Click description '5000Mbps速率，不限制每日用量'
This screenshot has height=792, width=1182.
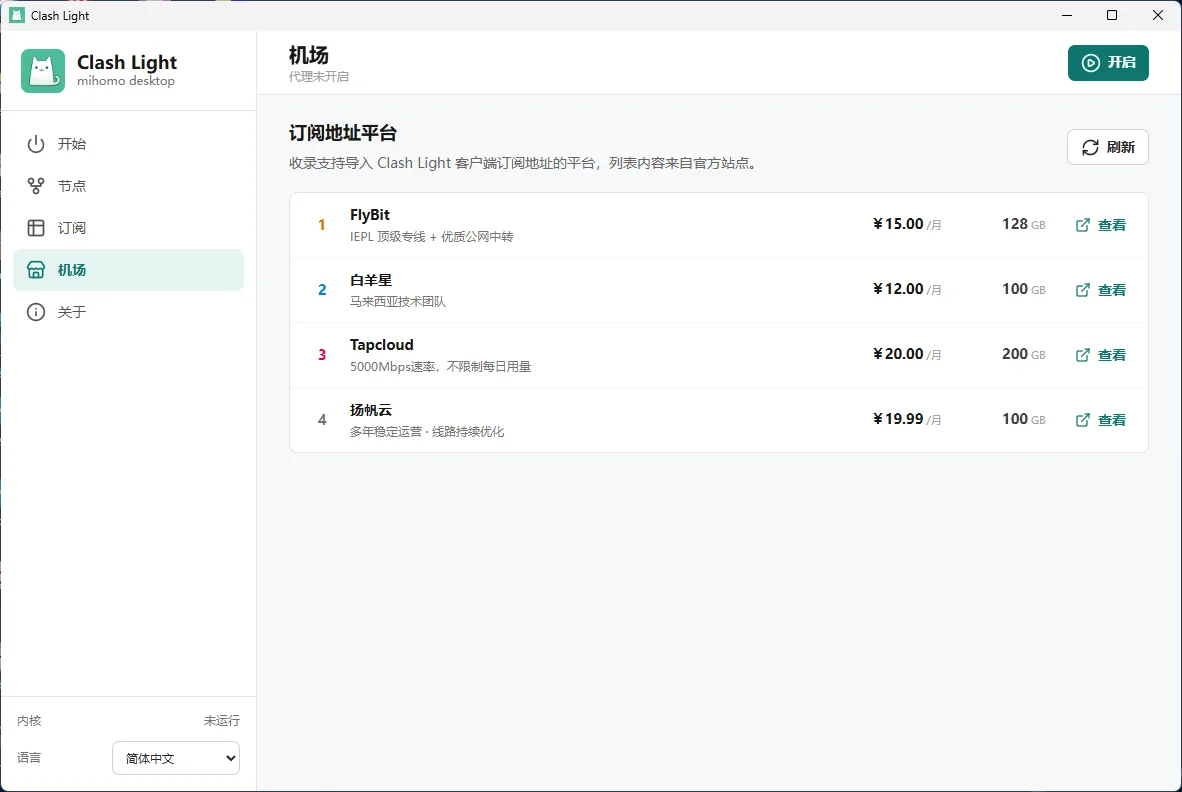coord(440,367)
